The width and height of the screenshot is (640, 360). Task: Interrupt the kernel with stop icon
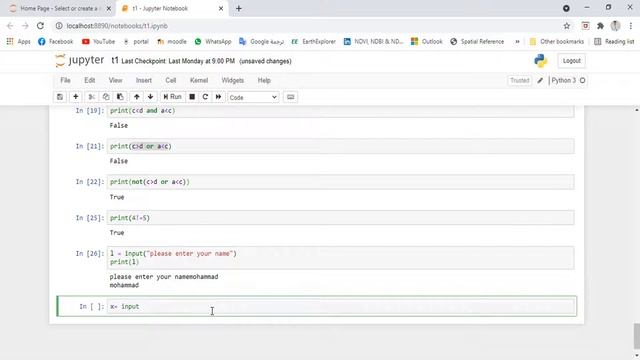tap(192, 97)
